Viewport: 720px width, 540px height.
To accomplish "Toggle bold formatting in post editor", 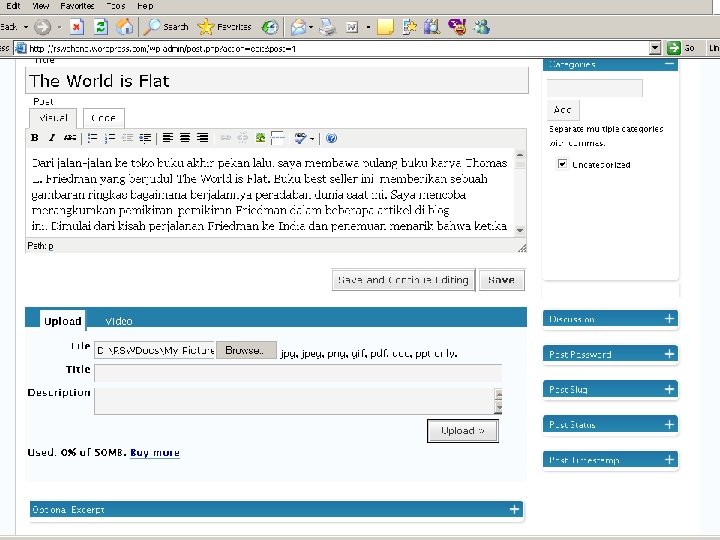I will pos(34,138).
